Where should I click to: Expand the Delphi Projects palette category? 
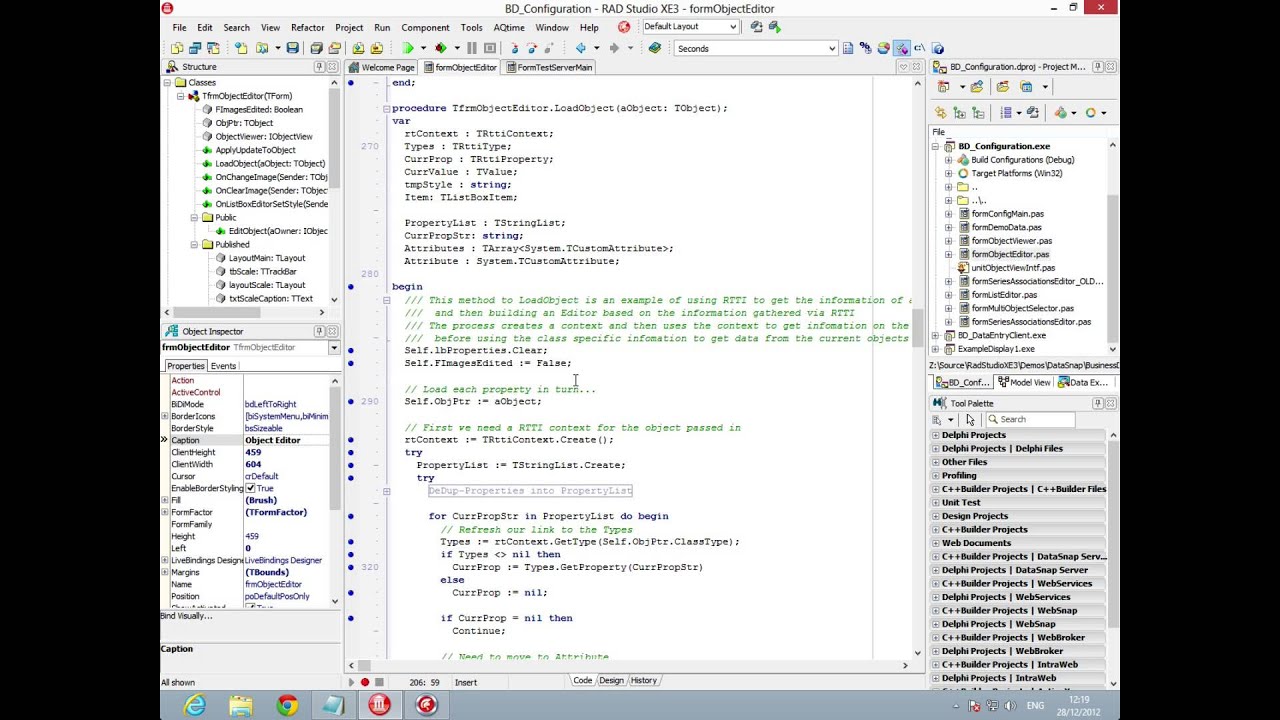[936, 435]
